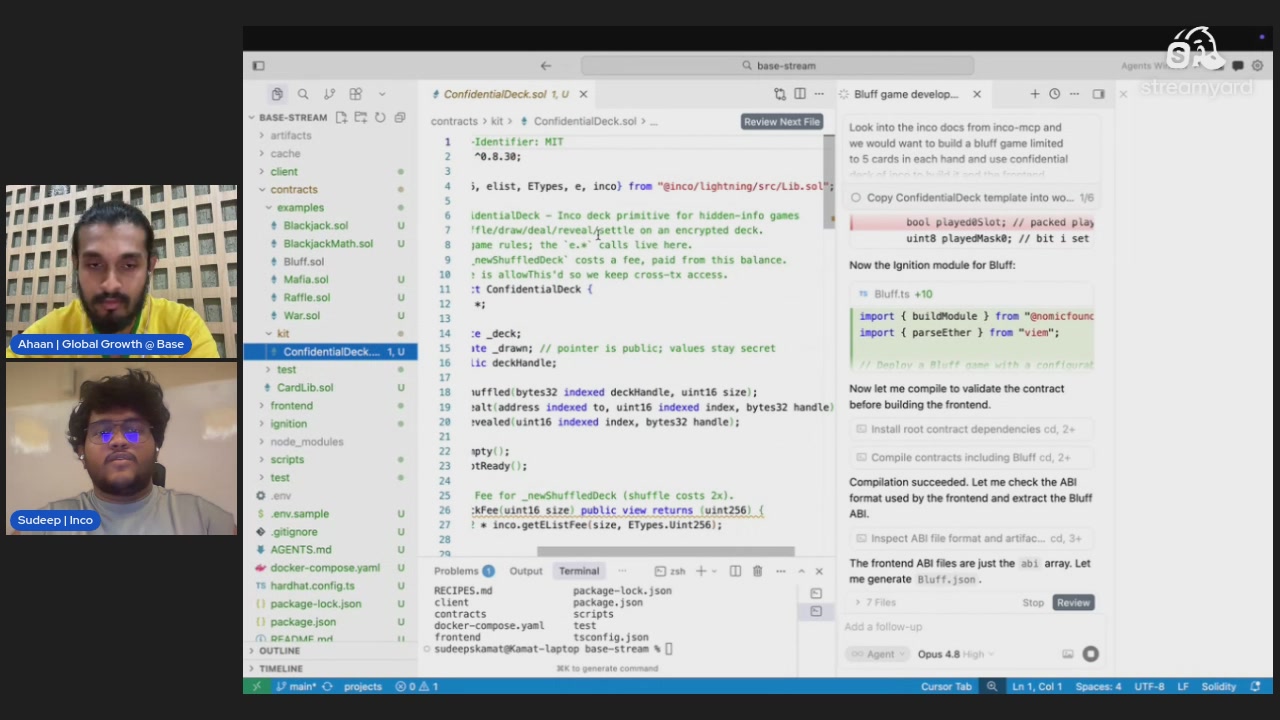
Task: Select the Terminal tab
Action: tap(579, 571)
